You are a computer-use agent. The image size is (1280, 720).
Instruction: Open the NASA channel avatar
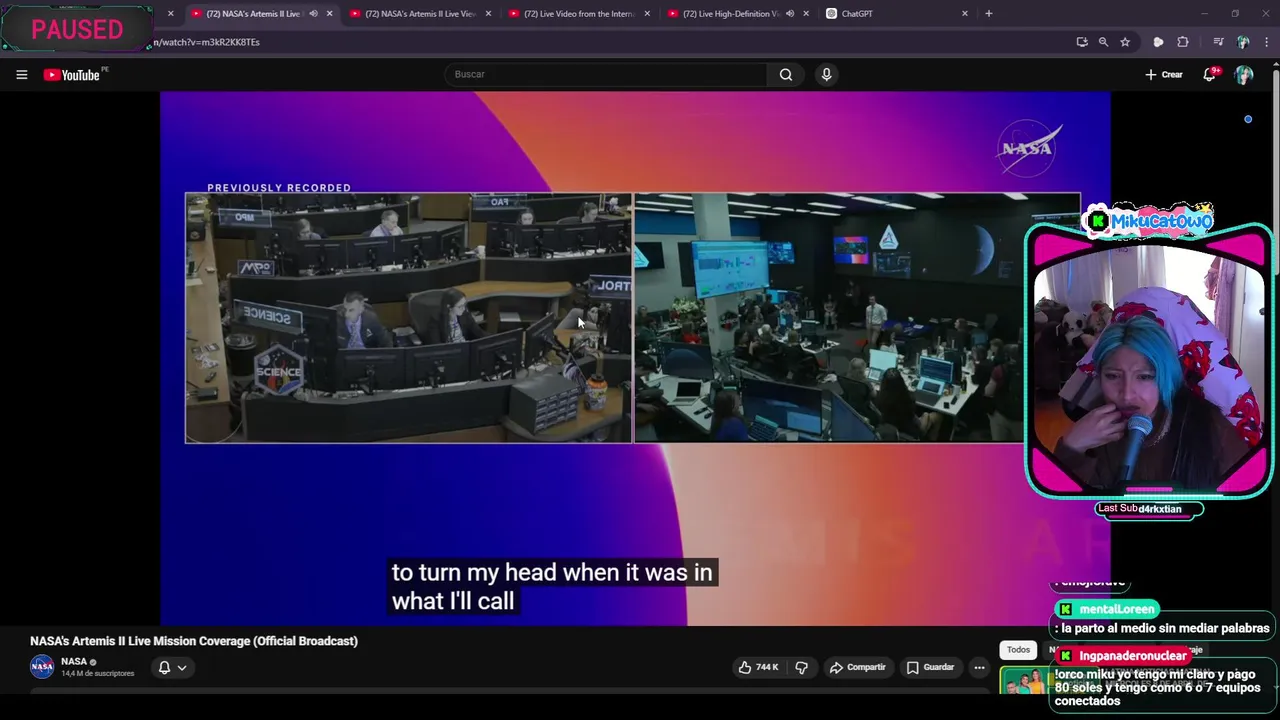tap(42, 666)
